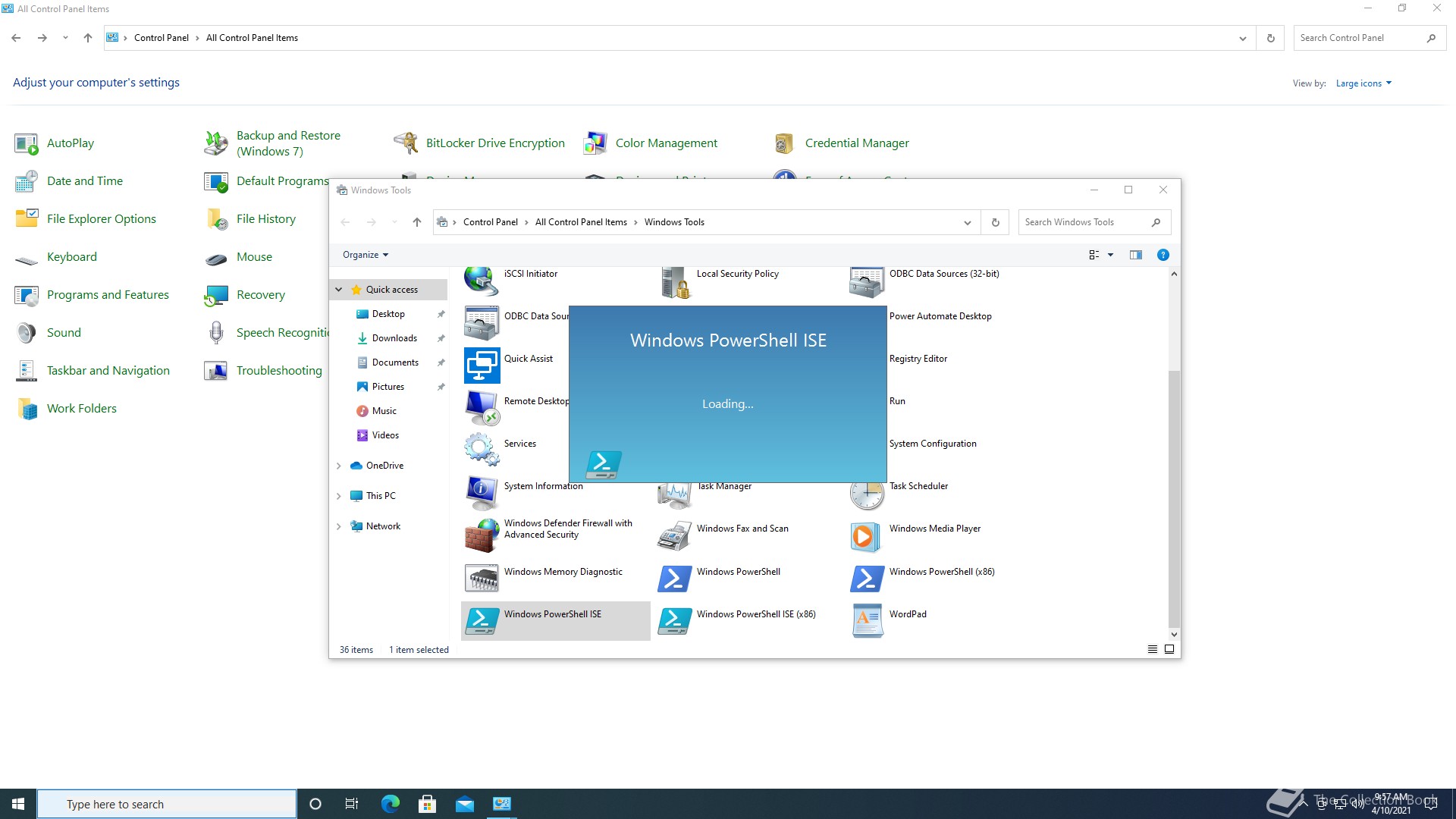
Task: Open Local Security Policy icon
Action: point(674,282)
